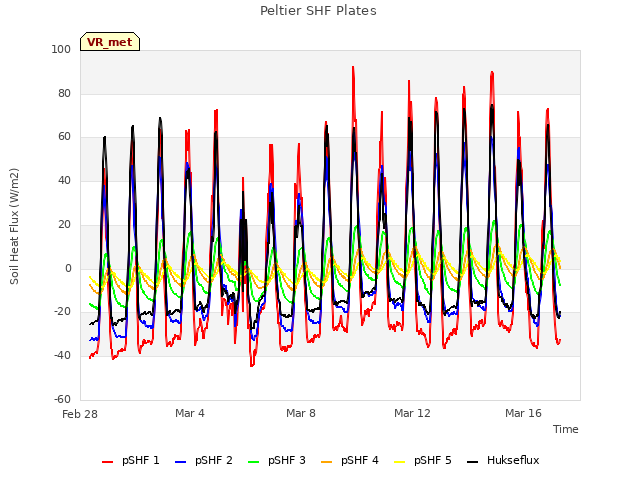Click the Time axis title

click(x=566, y=429)
